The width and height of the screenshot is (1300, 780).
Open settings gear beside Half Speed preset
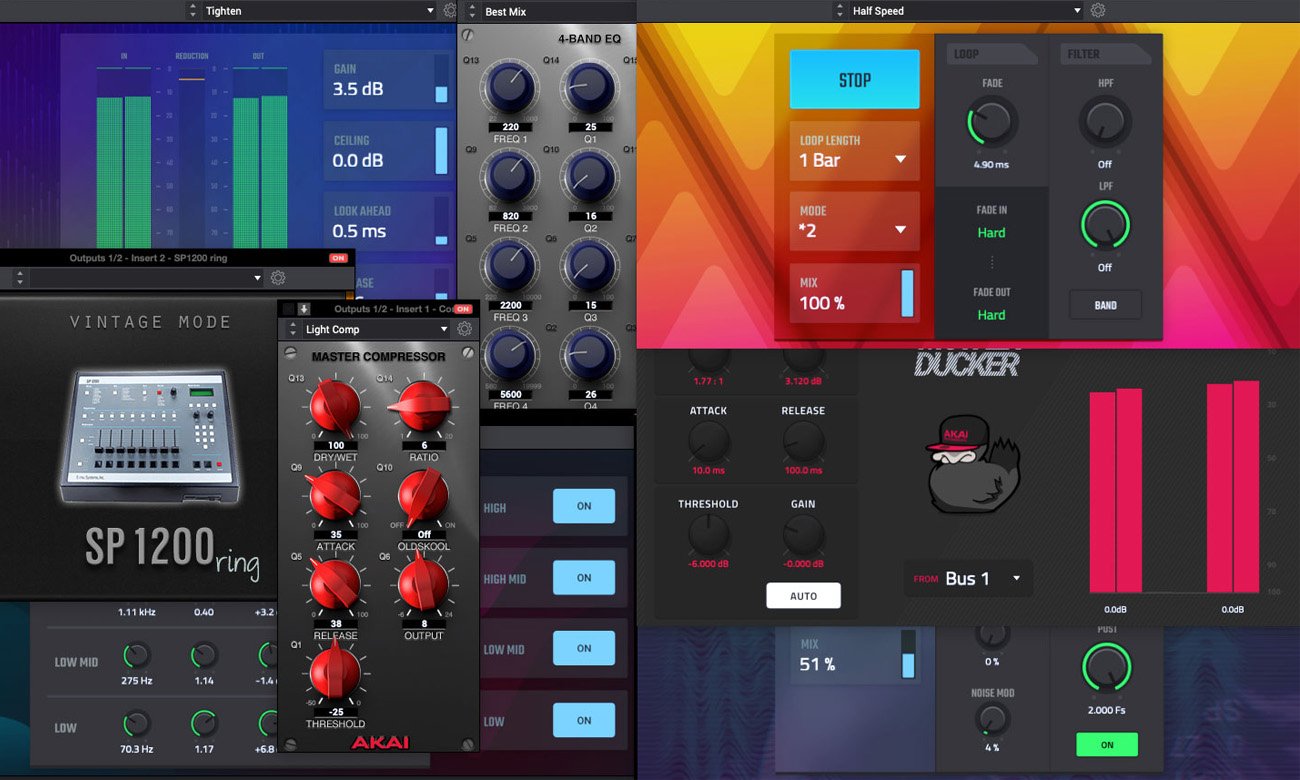[x=1098, y=11]
